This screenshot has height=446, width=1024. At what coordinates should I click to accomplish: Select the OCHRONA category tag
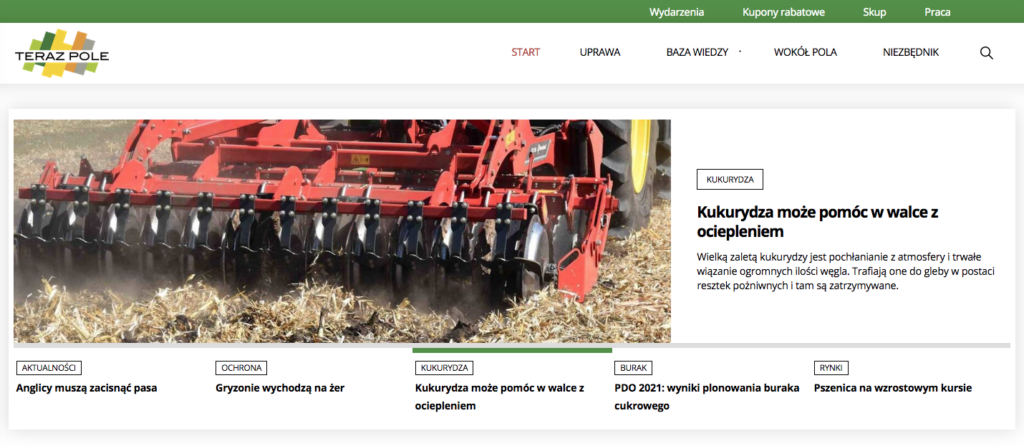241,368
